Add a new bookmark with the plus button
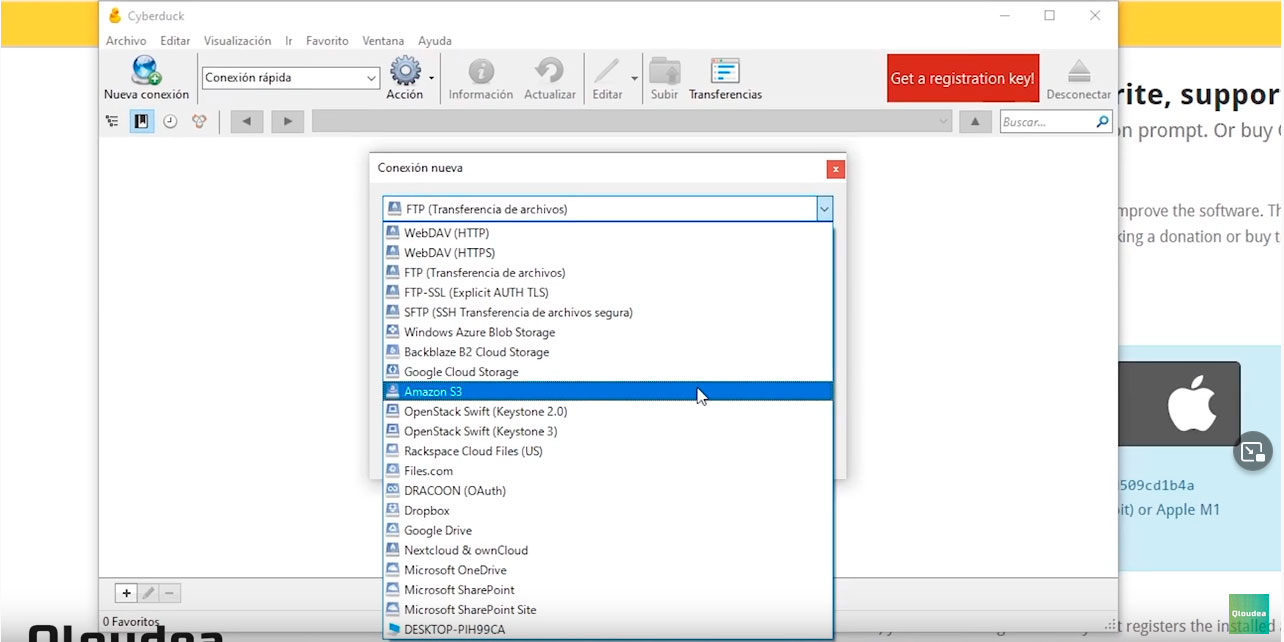The image size is (1284, 642). tap(126, 593)
